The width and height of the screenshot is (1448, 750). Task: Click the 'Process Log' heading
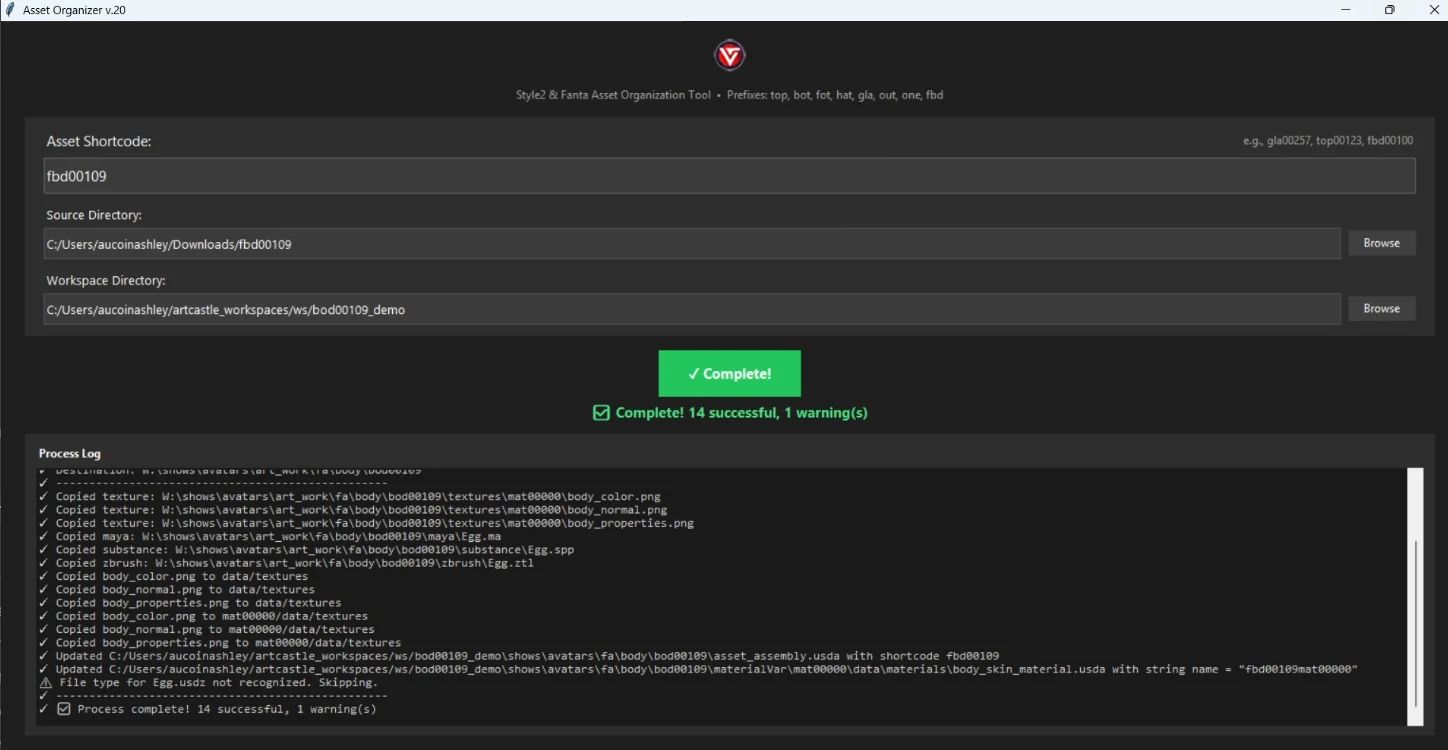pos(70,453)
